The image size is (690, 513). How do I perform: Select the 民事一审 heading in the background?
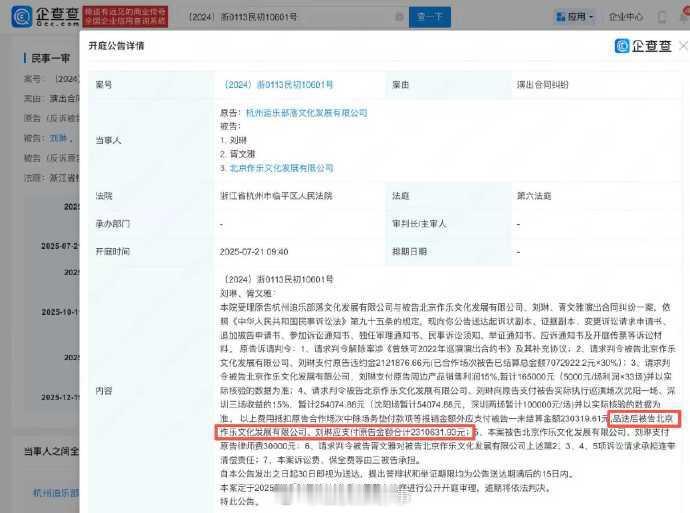tap(50, 58)
